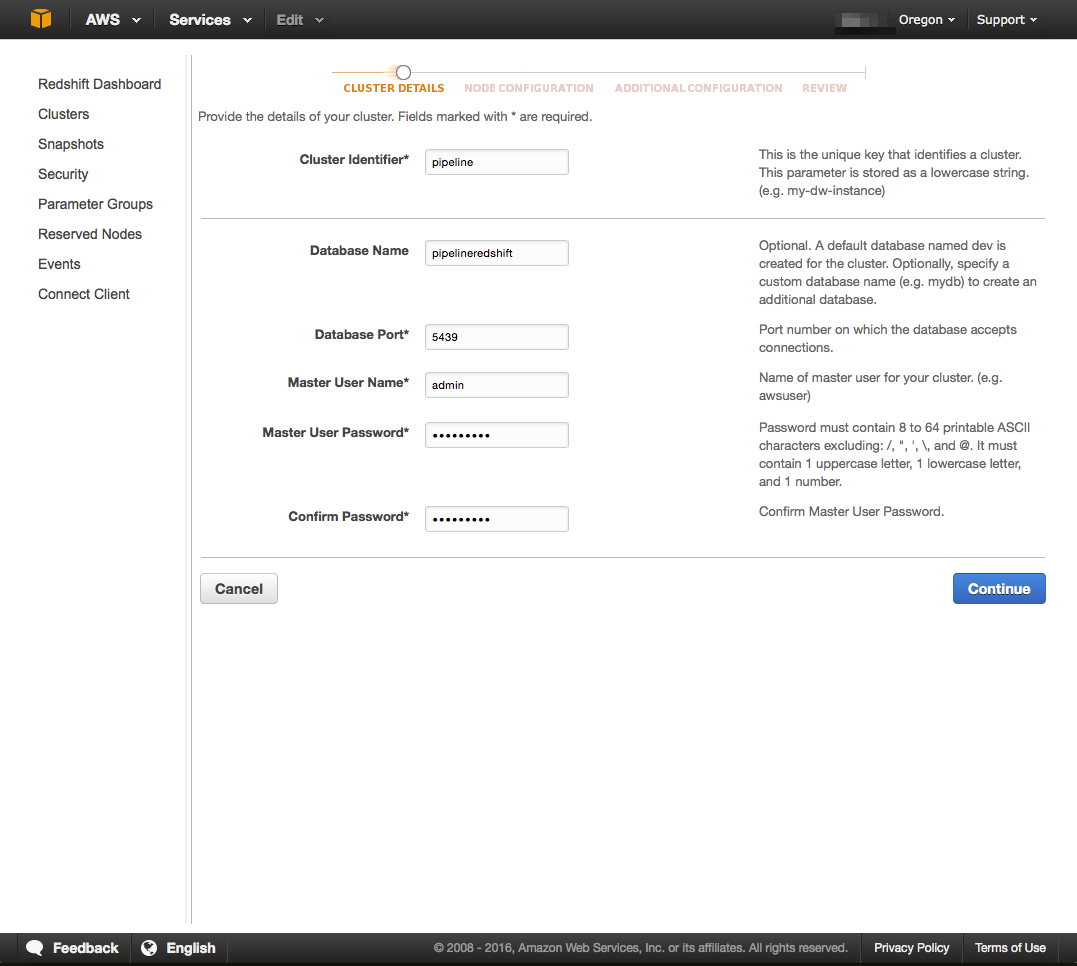The height and width of the screenshot is (966, 1077).
Task: Open the Terms of Use link
Action: coord(1010,948)
